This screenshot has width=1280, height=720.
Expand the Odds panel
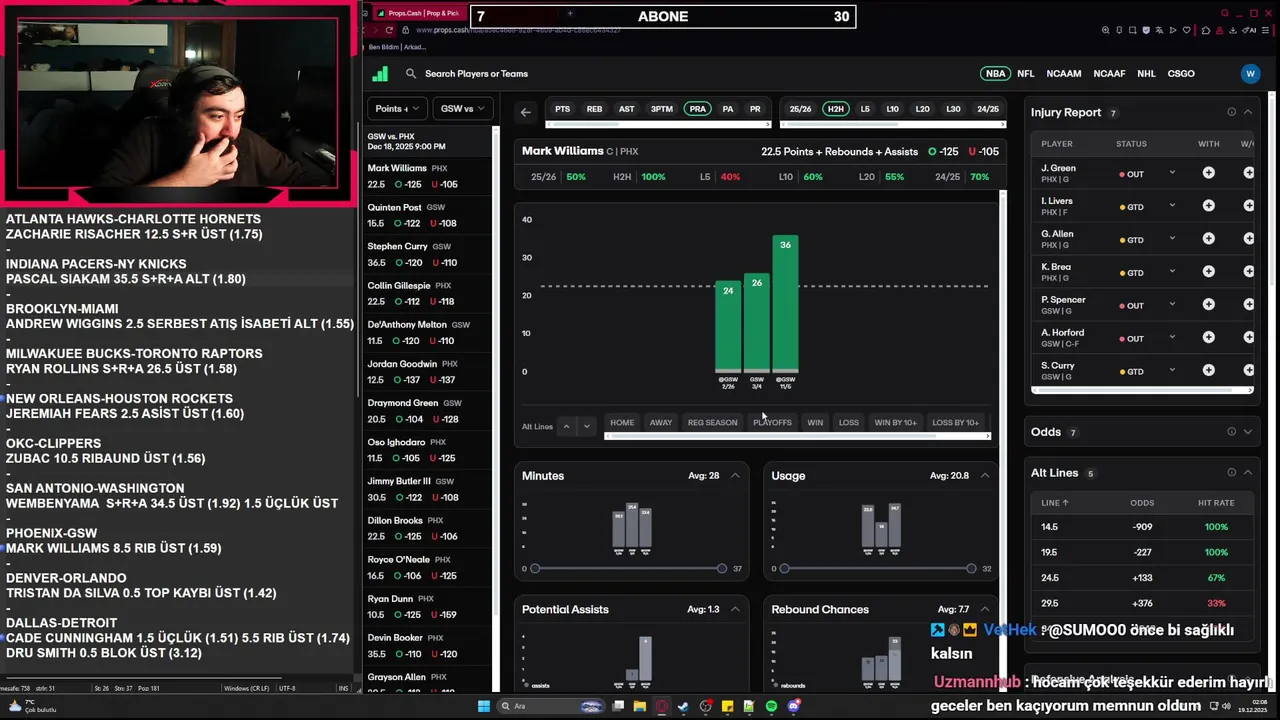pos(1248,432)
